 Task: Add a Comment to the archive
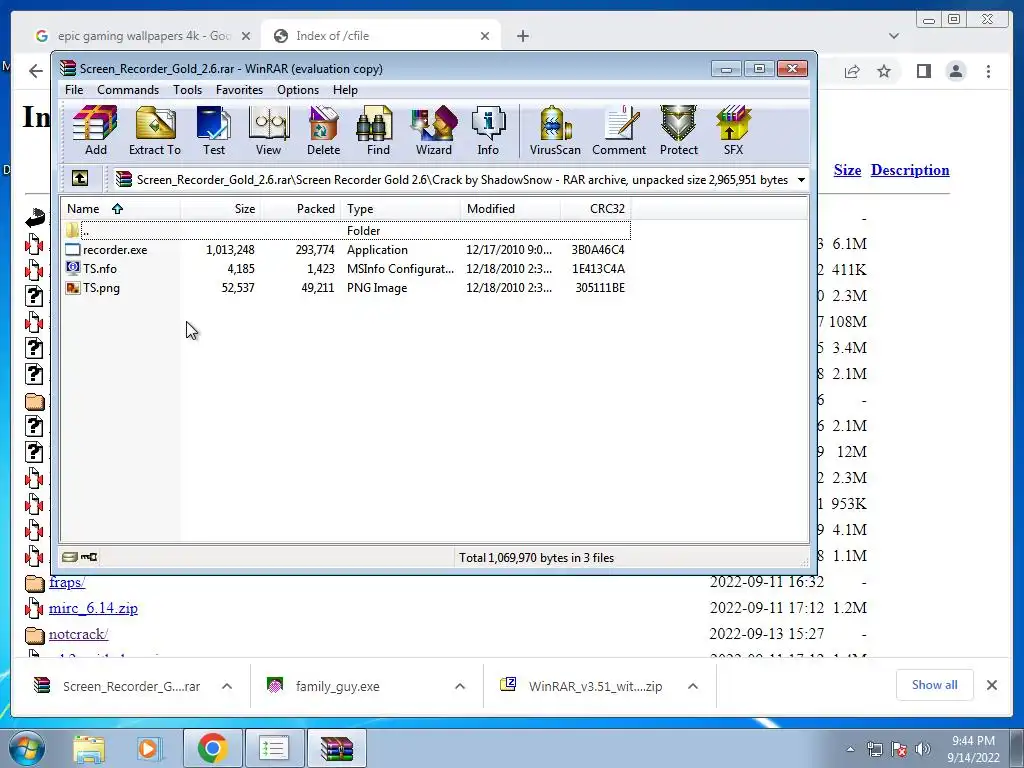619,131
